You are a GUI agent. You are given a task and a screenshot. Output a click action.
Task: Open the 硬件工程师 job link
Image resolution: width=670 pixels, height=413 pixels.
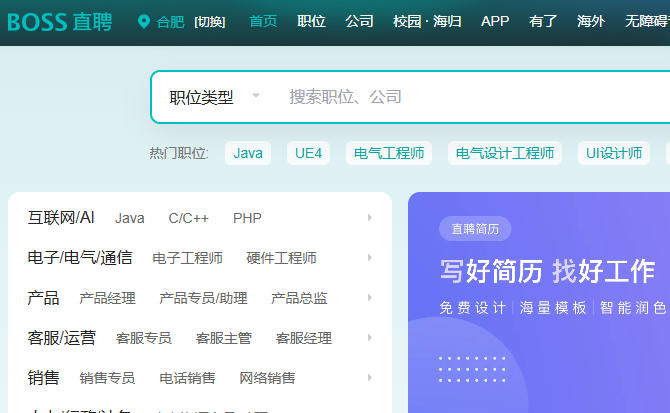coord(281,258)
